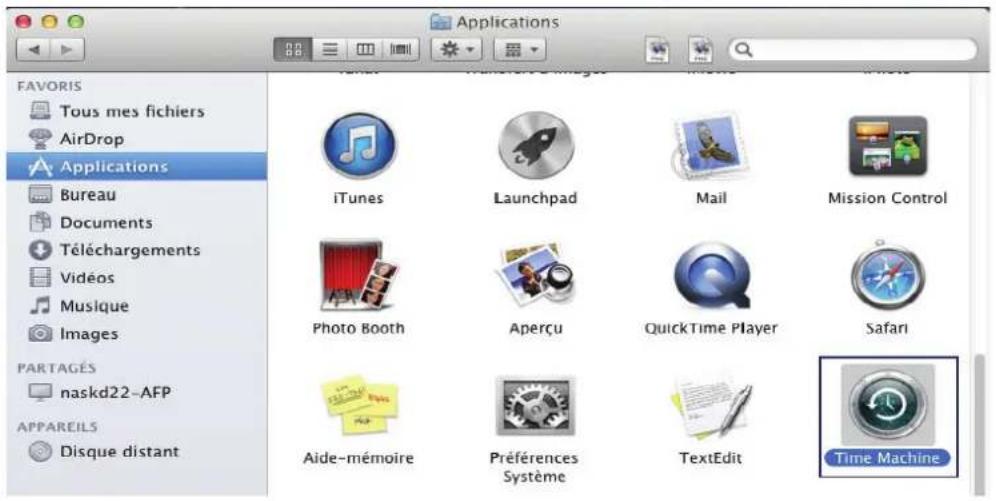Viewport: 996px width, 501px height.
Task: Zoom the window with green button
Action: (x=76, y=21)
